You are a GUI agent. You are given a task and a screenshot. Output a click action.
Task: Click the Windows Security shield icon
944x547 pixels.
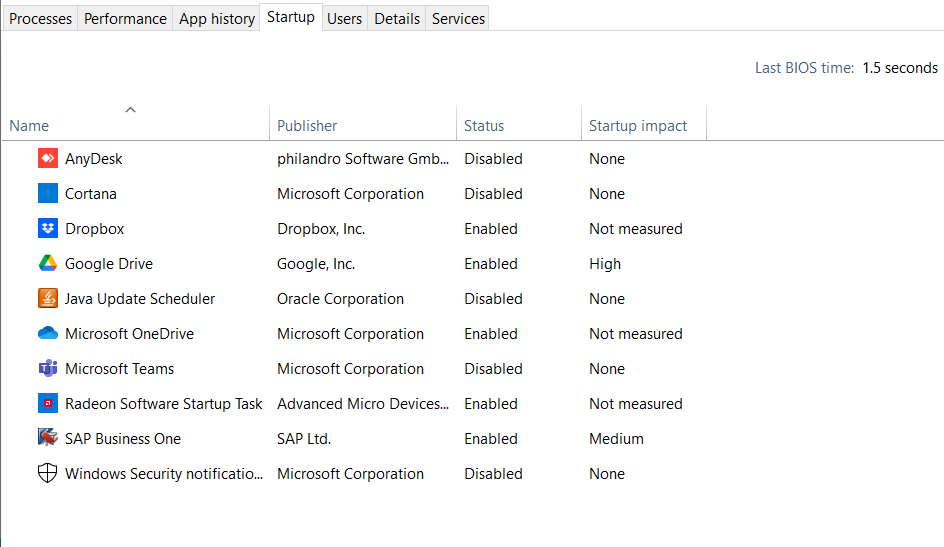[x=48, y=473]
